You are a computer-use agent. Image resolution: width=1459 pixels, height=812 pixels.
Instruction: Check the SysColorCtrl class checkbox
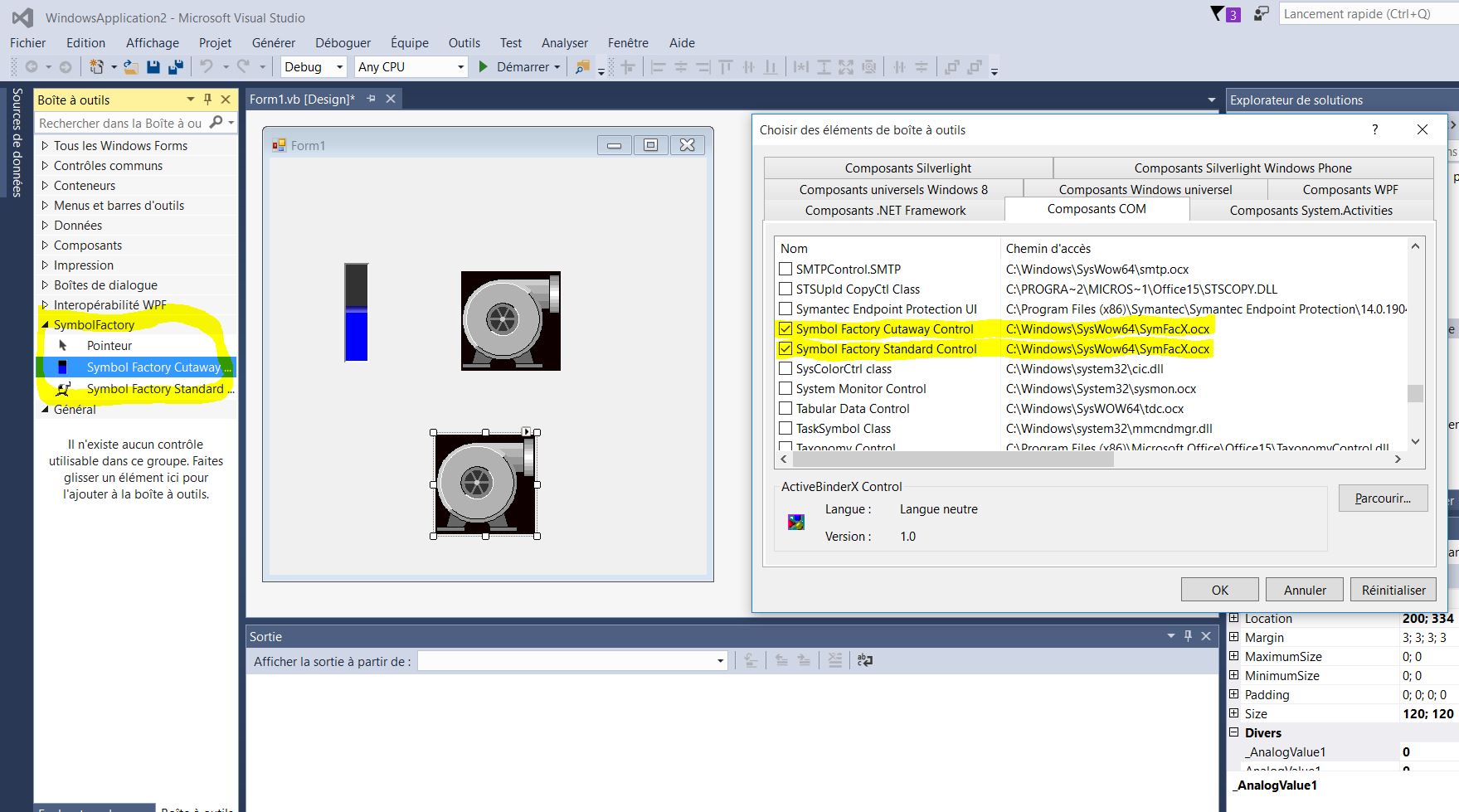(785, 368)
